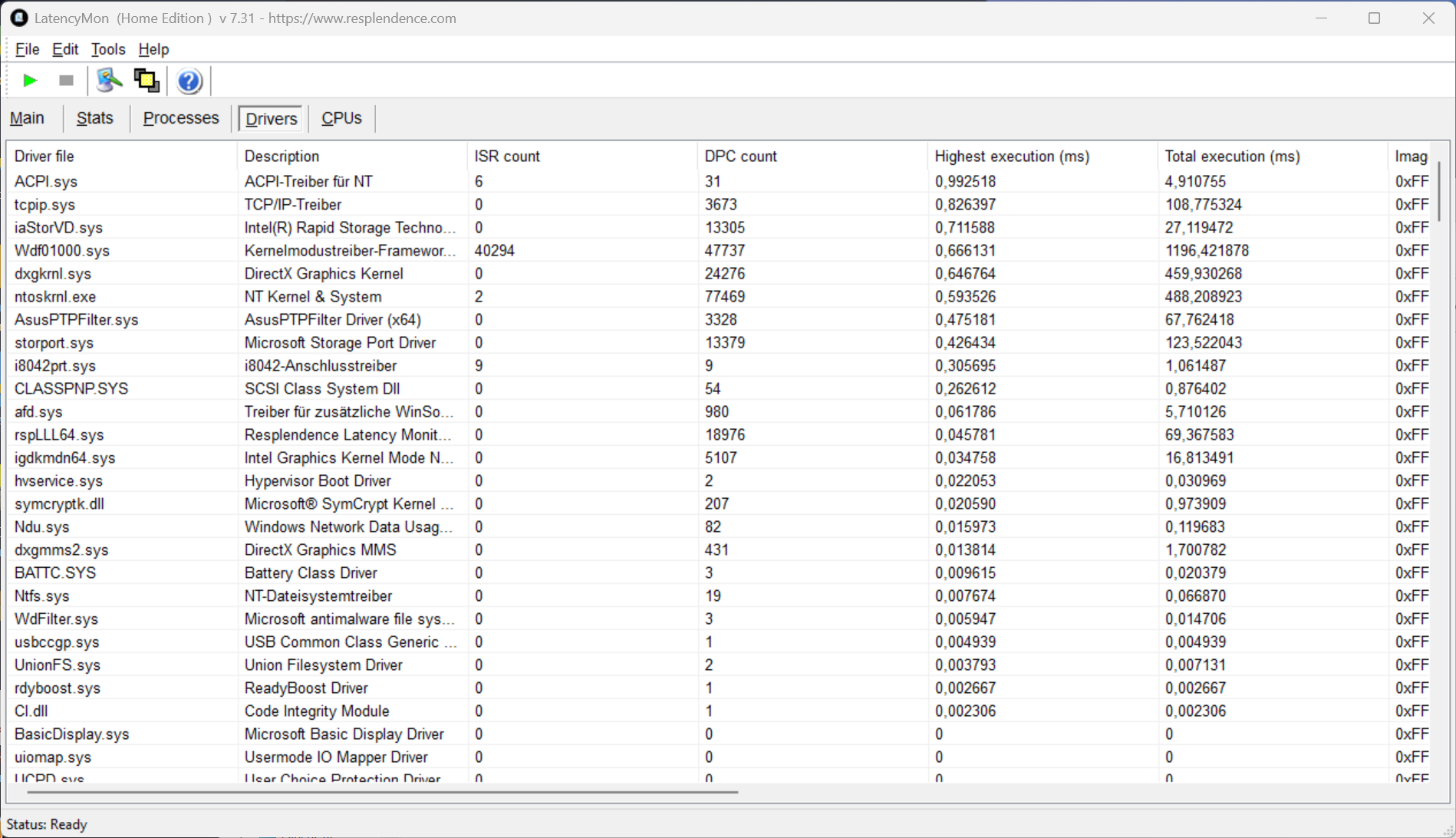Open the File menu
This screenshot has height=838, width=1456.
pyautogui.click(x=27, y=49)
